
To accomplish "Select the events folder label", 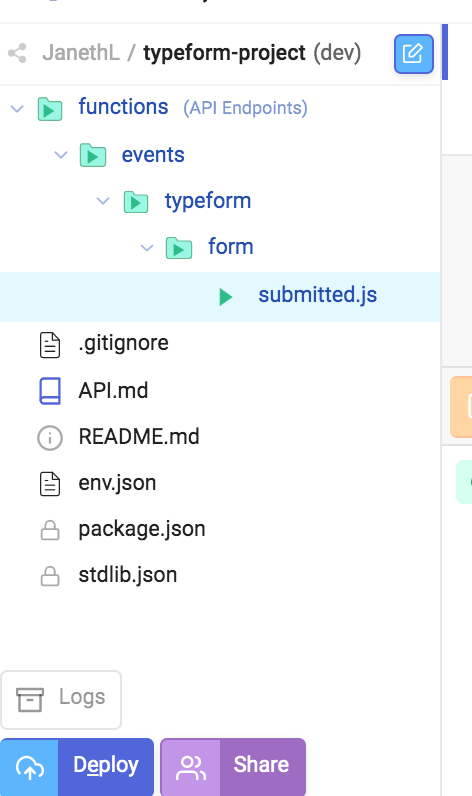I will tap(153, 155).
